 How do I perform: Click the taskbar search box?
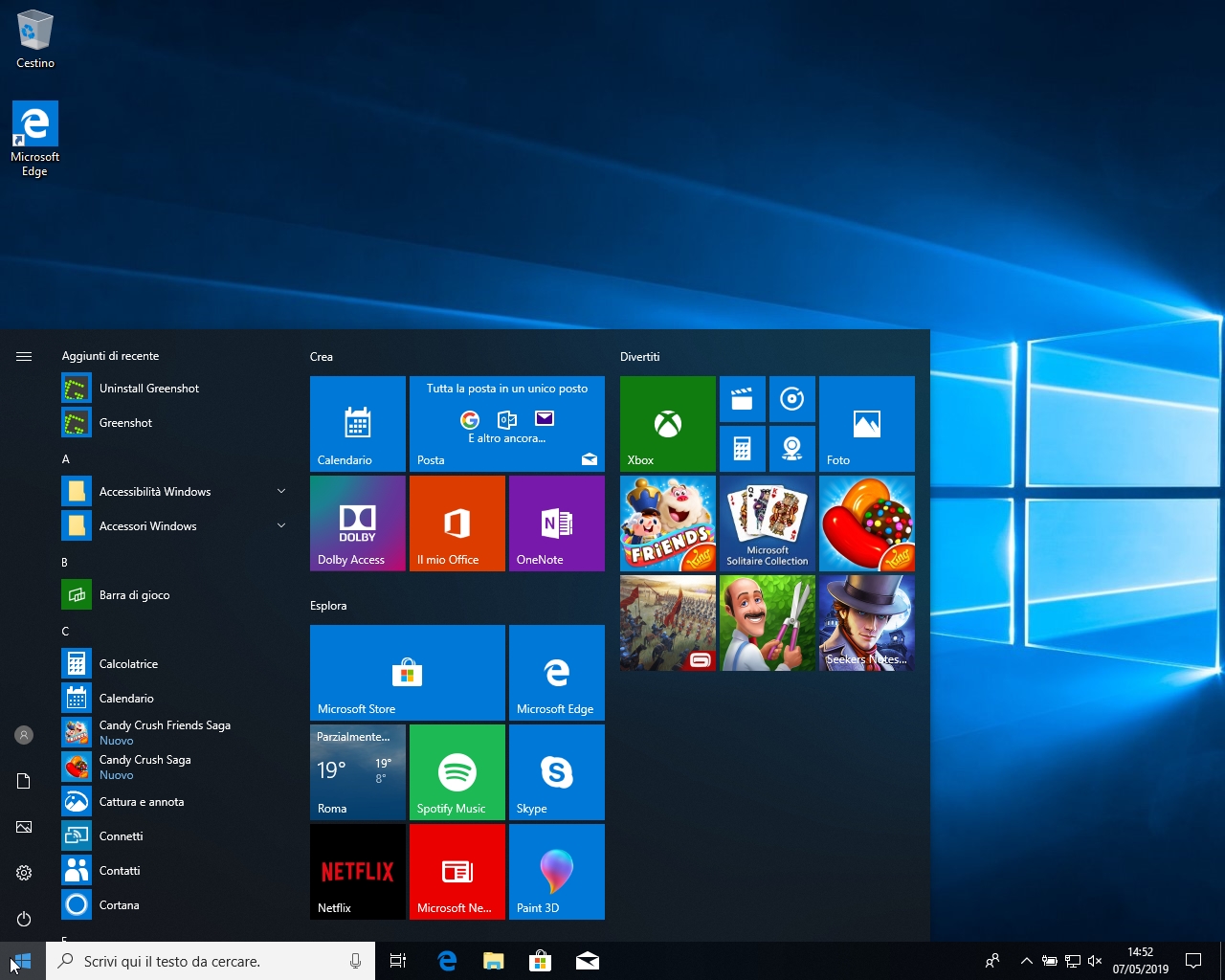[211, 961]
